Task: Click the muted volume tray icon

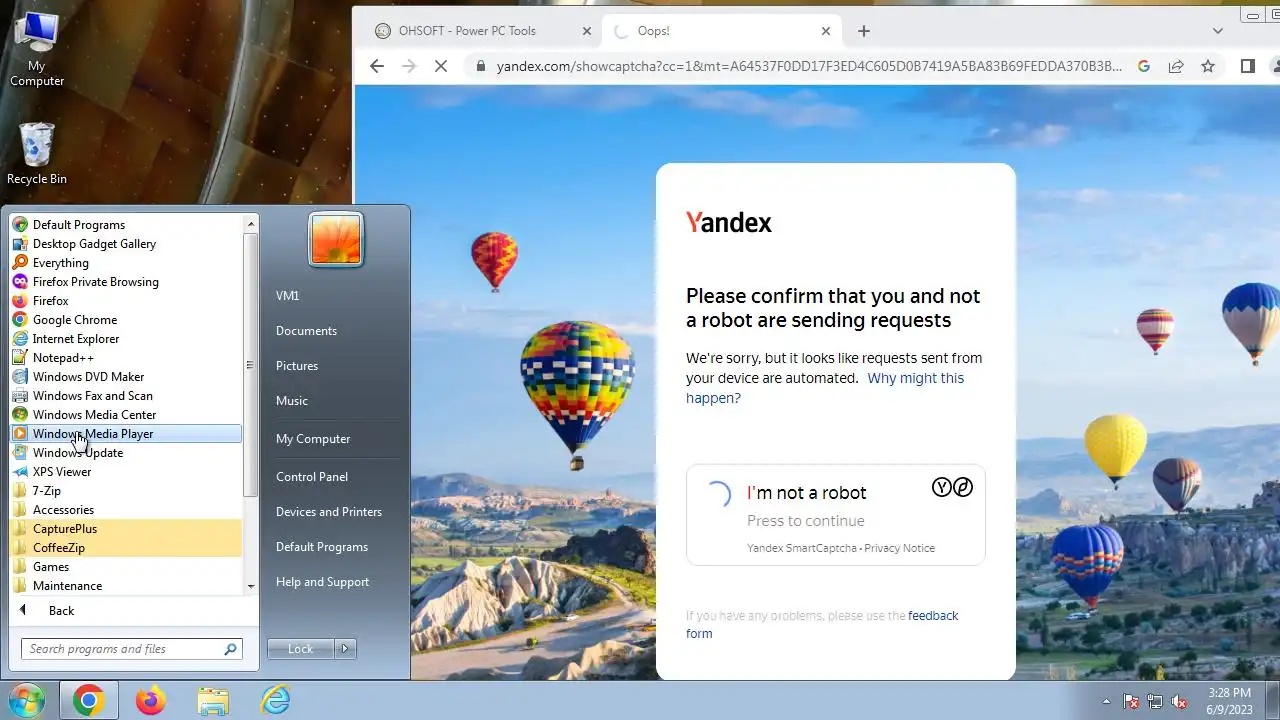Action: 1179,701
